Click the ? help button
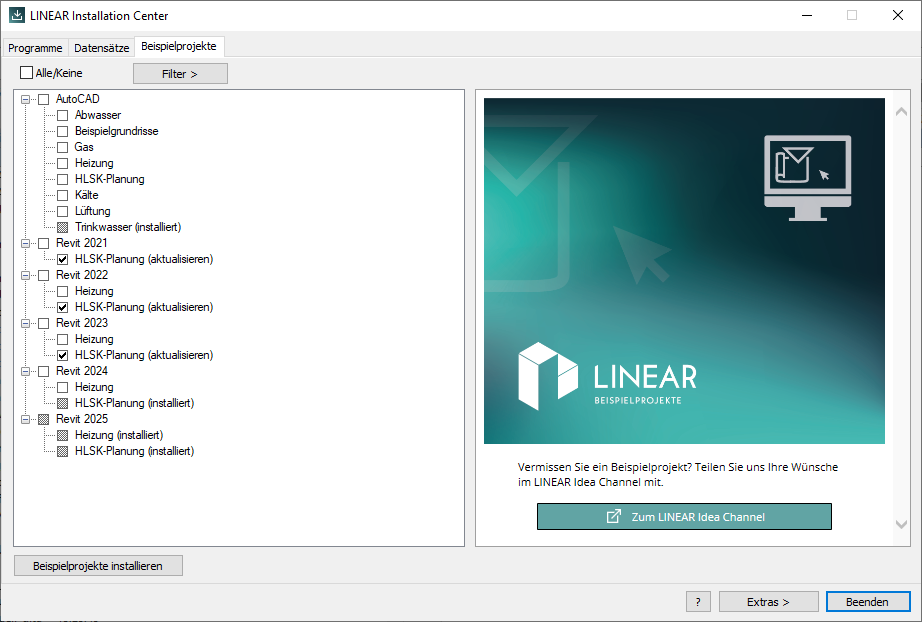 point(698,601)
